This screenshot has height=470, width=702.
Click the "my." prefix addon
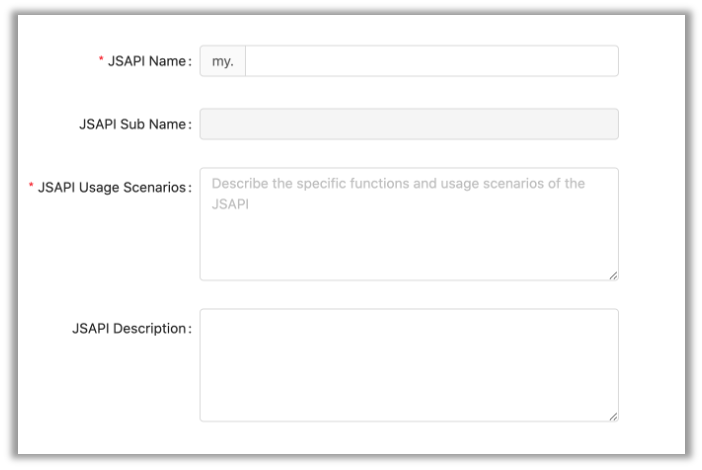coord(222,61)
